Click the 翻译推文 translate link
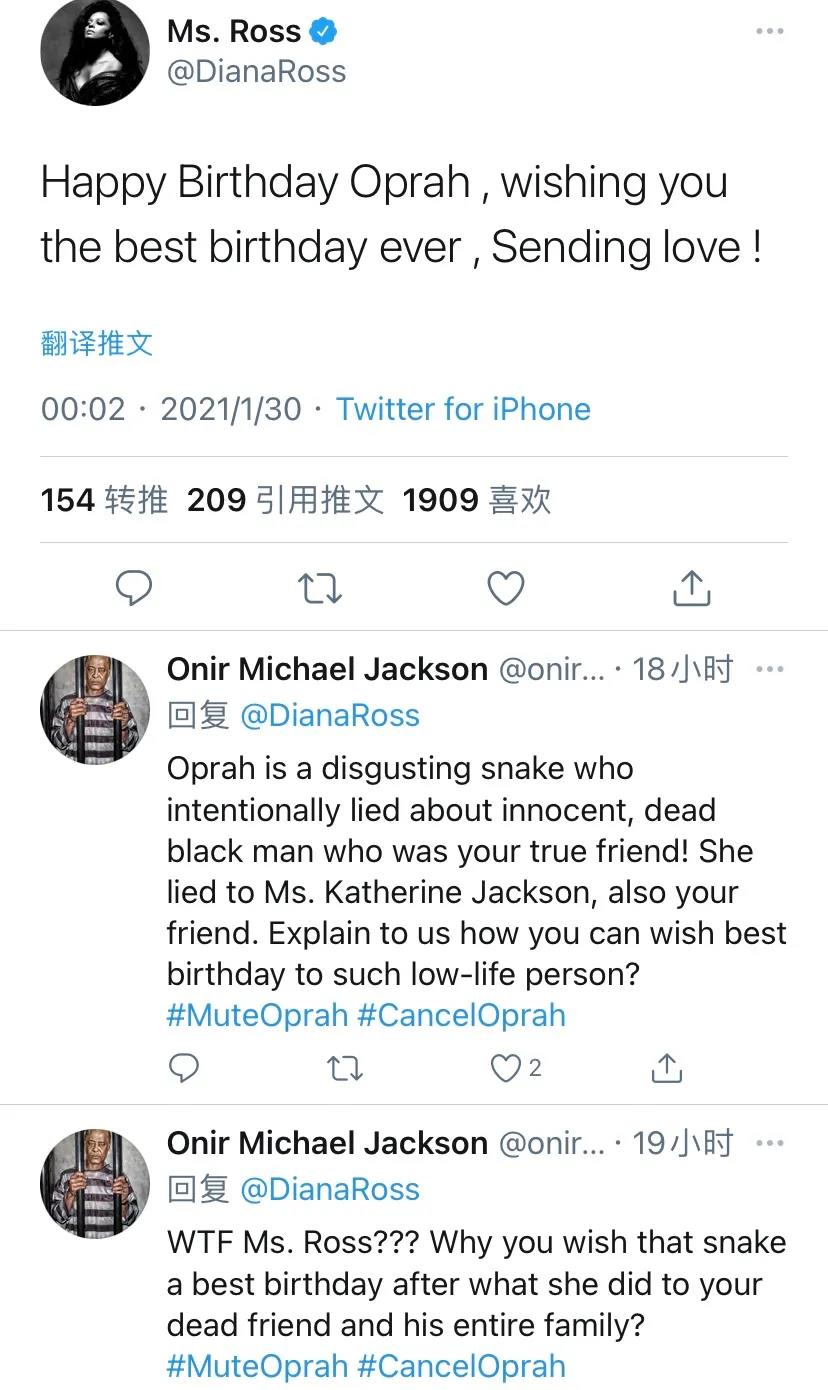 pyautogui.click(x=97, y=343)
